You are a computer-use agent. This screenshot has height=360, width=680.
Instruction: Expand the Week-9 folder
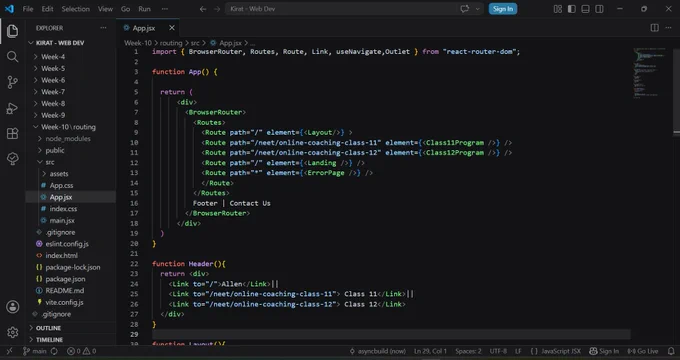click(53, 115)
